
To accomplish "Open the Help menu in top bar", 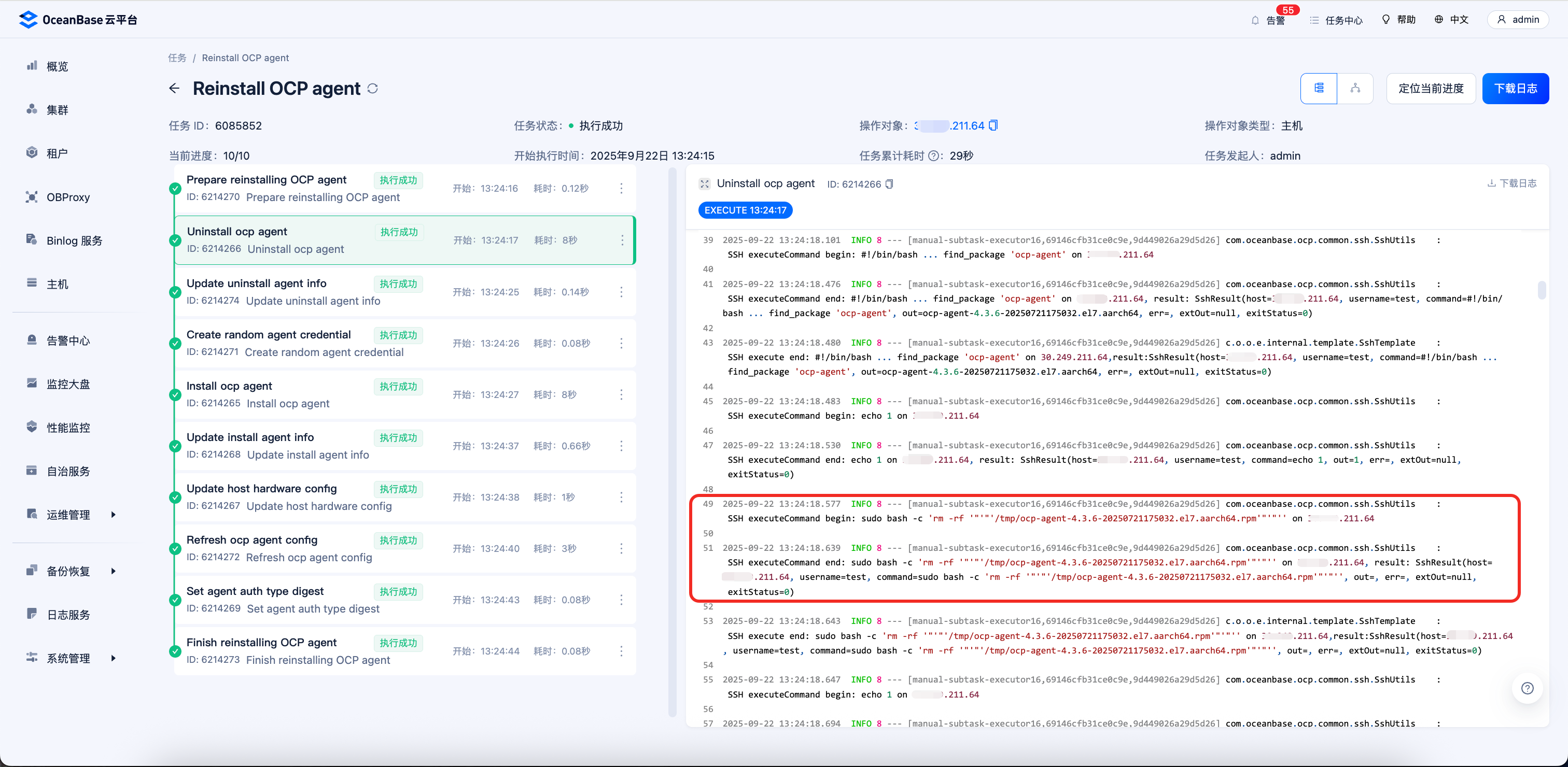I will [1399, 20].
